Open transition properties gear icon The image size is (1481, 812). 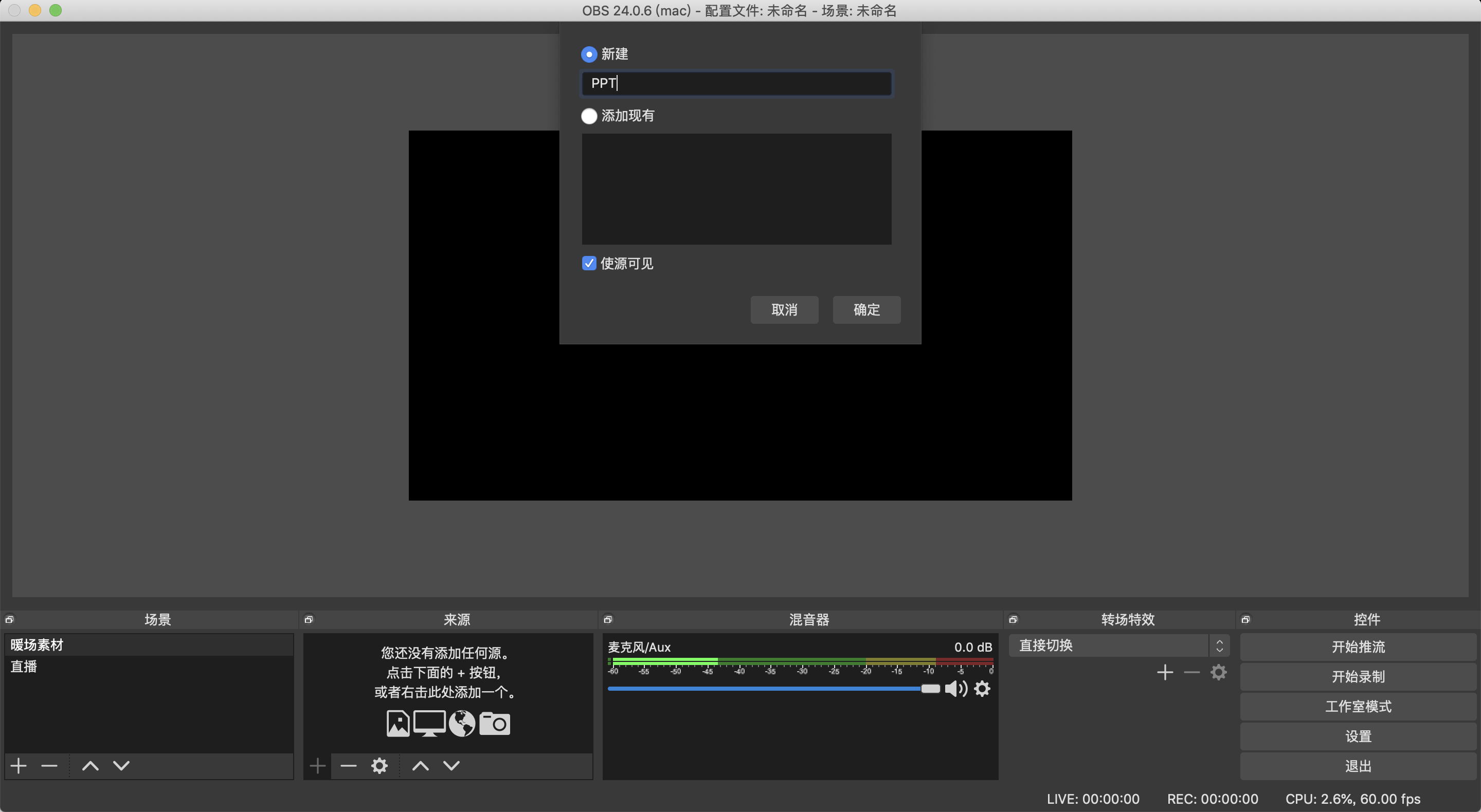1218,672
